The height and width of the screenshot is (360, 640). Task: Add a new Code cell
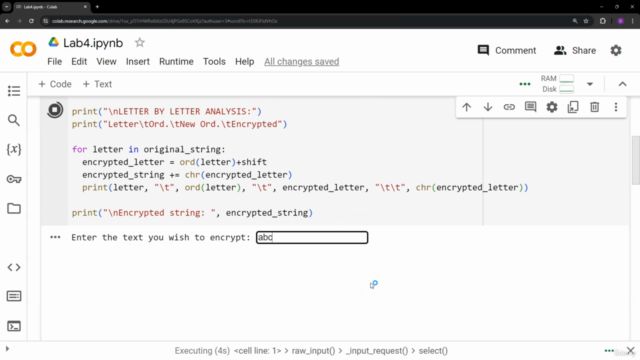55,84
